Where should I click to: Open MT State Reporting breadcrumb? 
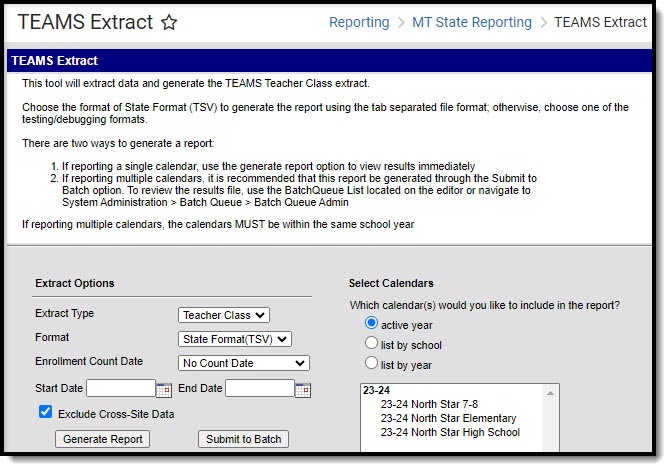pyautogui.click(x=472, y=22)
